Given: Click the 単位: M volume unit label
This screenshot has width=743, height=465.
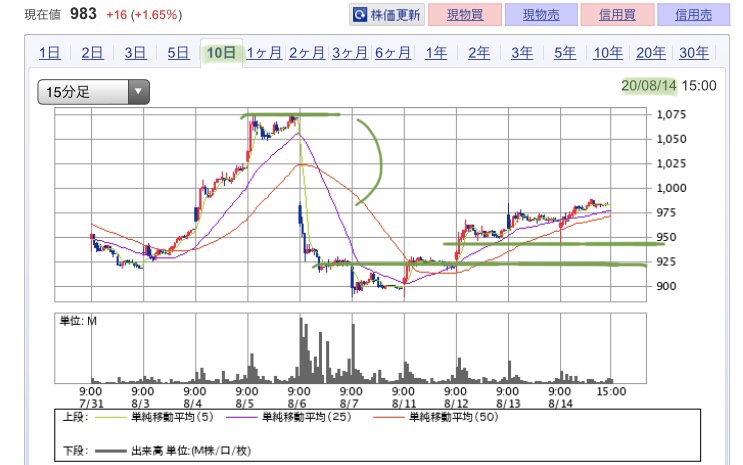Looking at the screenshot, I should pos(78,321).
